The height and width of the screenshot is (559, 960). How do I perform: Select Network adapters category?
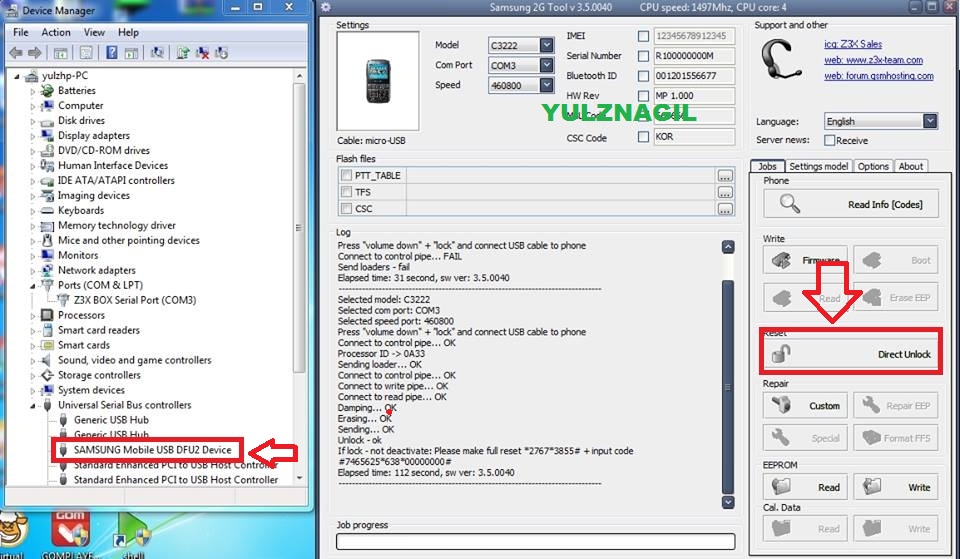[97, 270]
